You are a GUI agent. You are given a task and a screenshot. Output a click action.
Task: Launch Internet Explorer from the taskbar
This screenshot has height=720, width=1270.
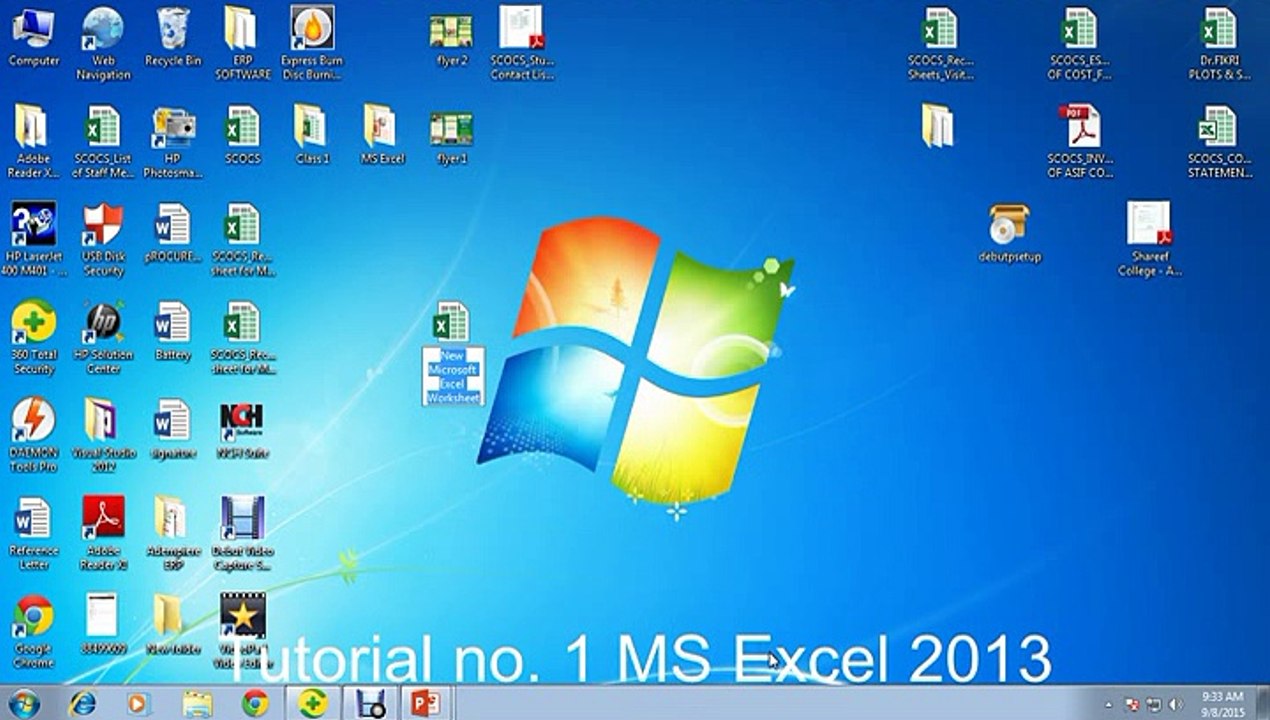coord(82,704)
